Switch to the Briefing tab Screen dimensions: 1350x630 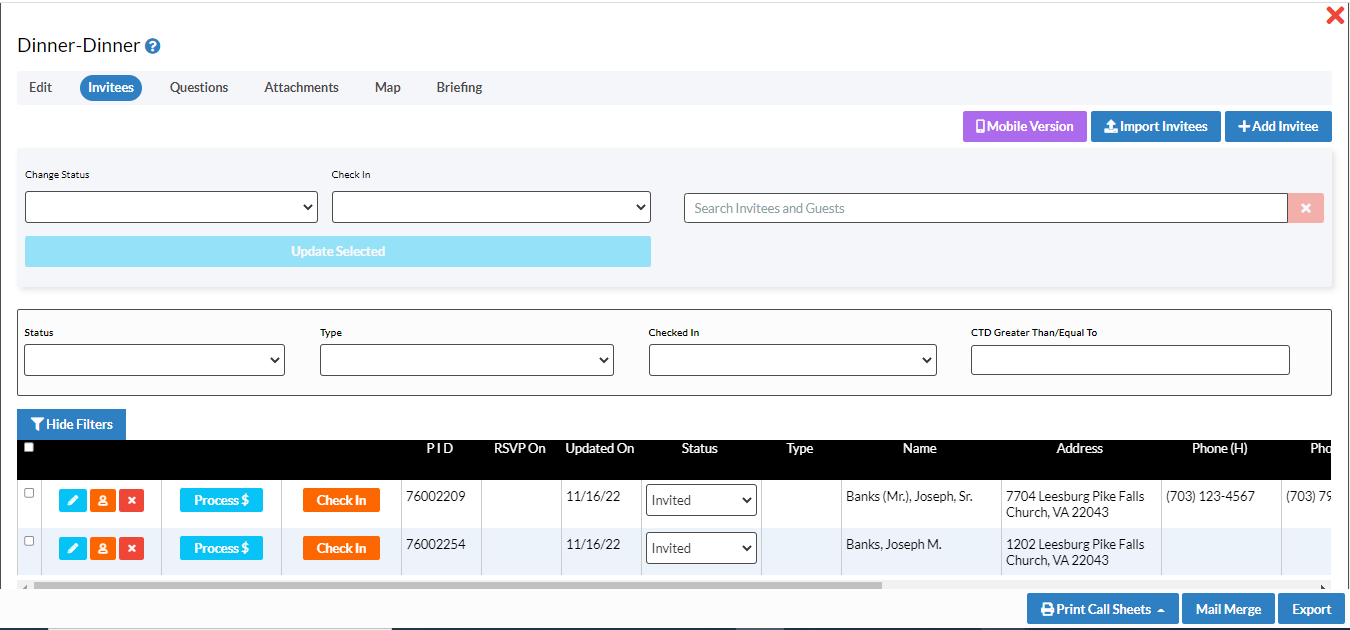point(459,88)
